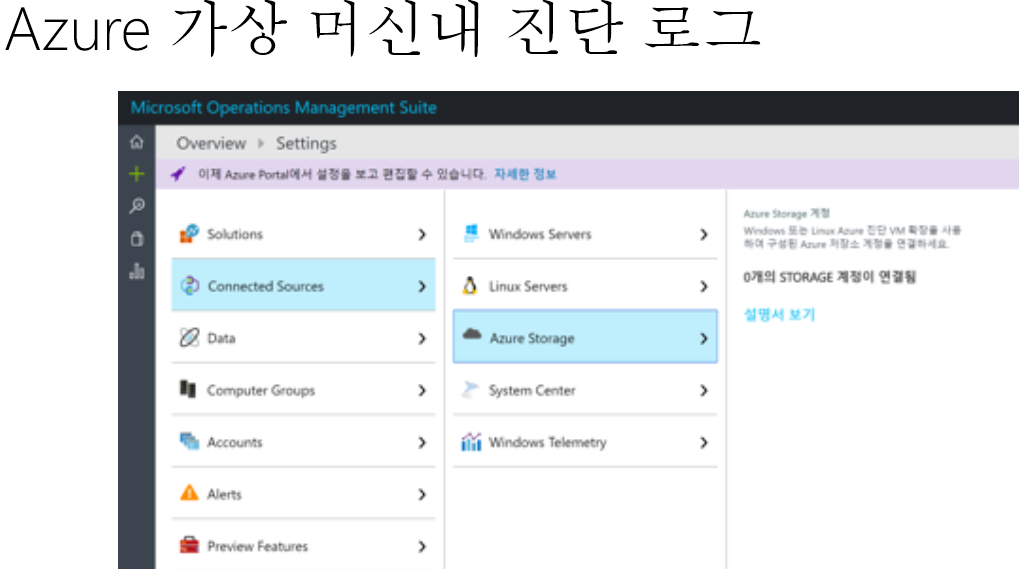Click the Computer Groups icon
Screen dimensions: 1019x569
[188, 388]
